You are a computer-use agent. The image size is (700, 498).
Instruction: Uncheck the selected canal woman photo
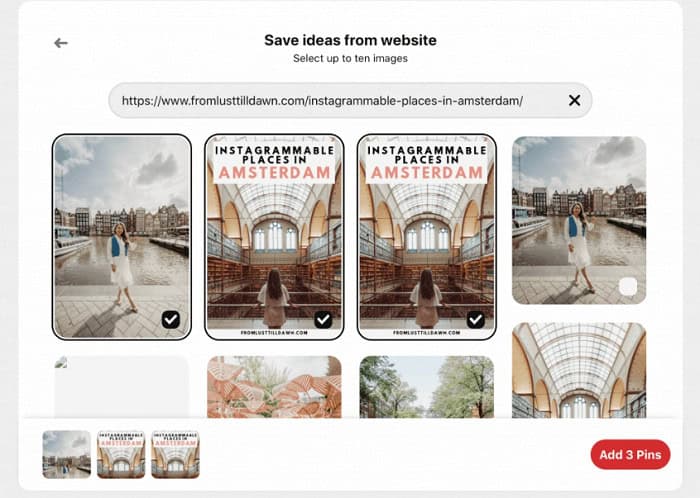171,320
